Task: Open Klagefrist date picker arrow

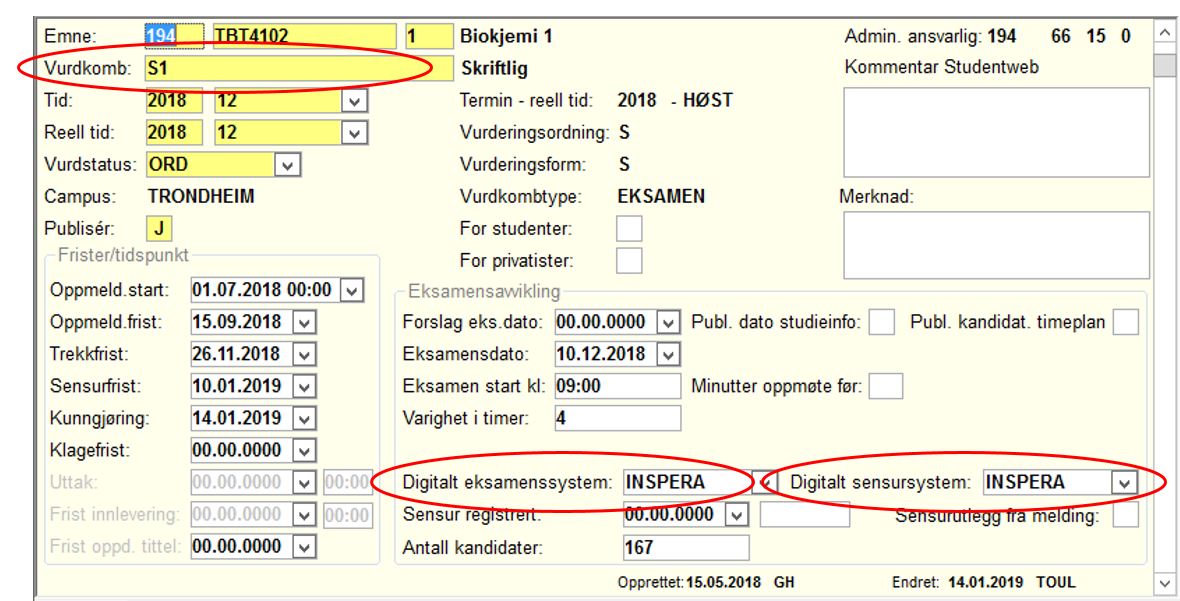Action: click(x=303, y=451)
